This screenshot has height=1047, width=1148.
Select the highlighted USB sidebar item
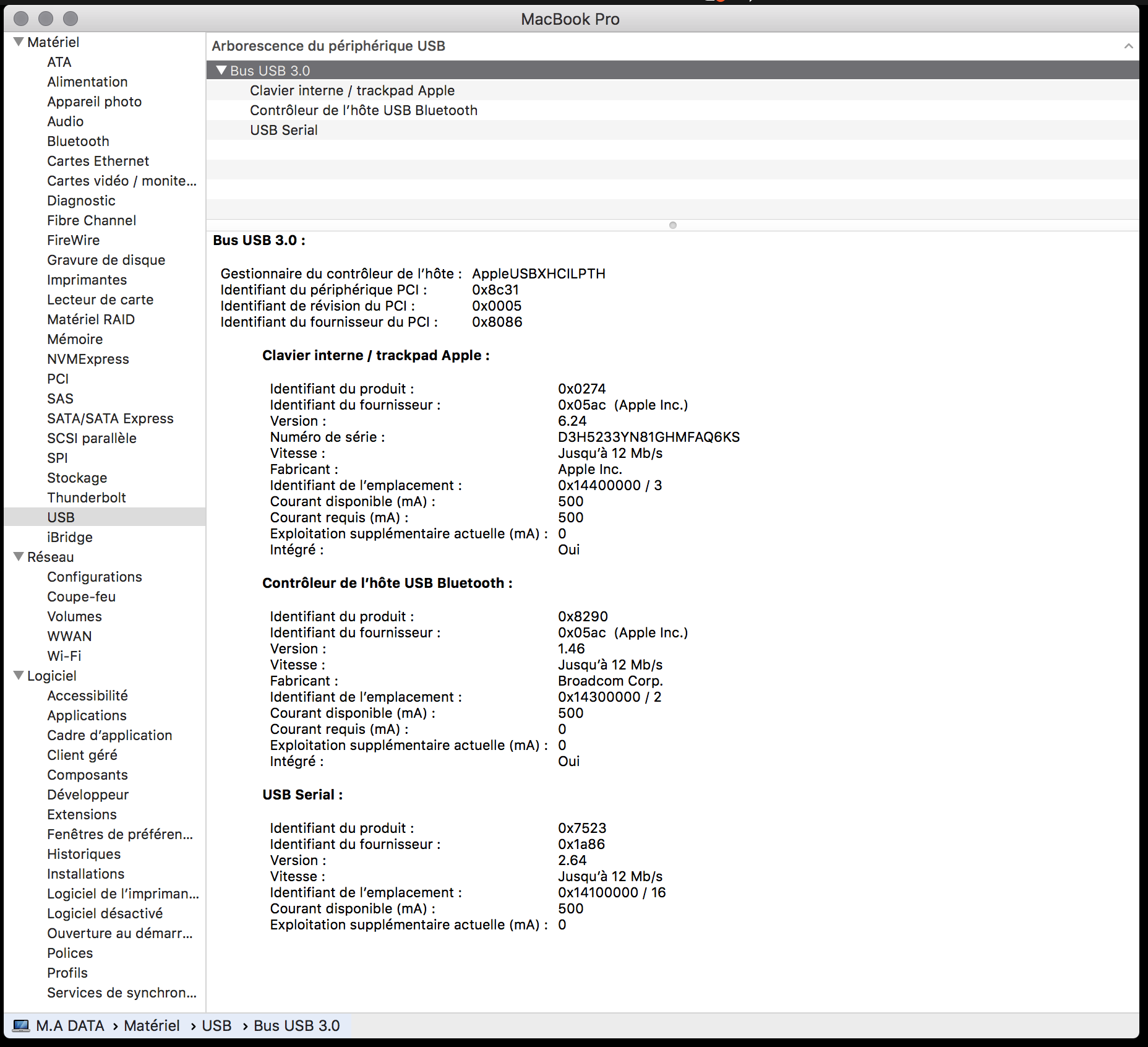[105, 517]
